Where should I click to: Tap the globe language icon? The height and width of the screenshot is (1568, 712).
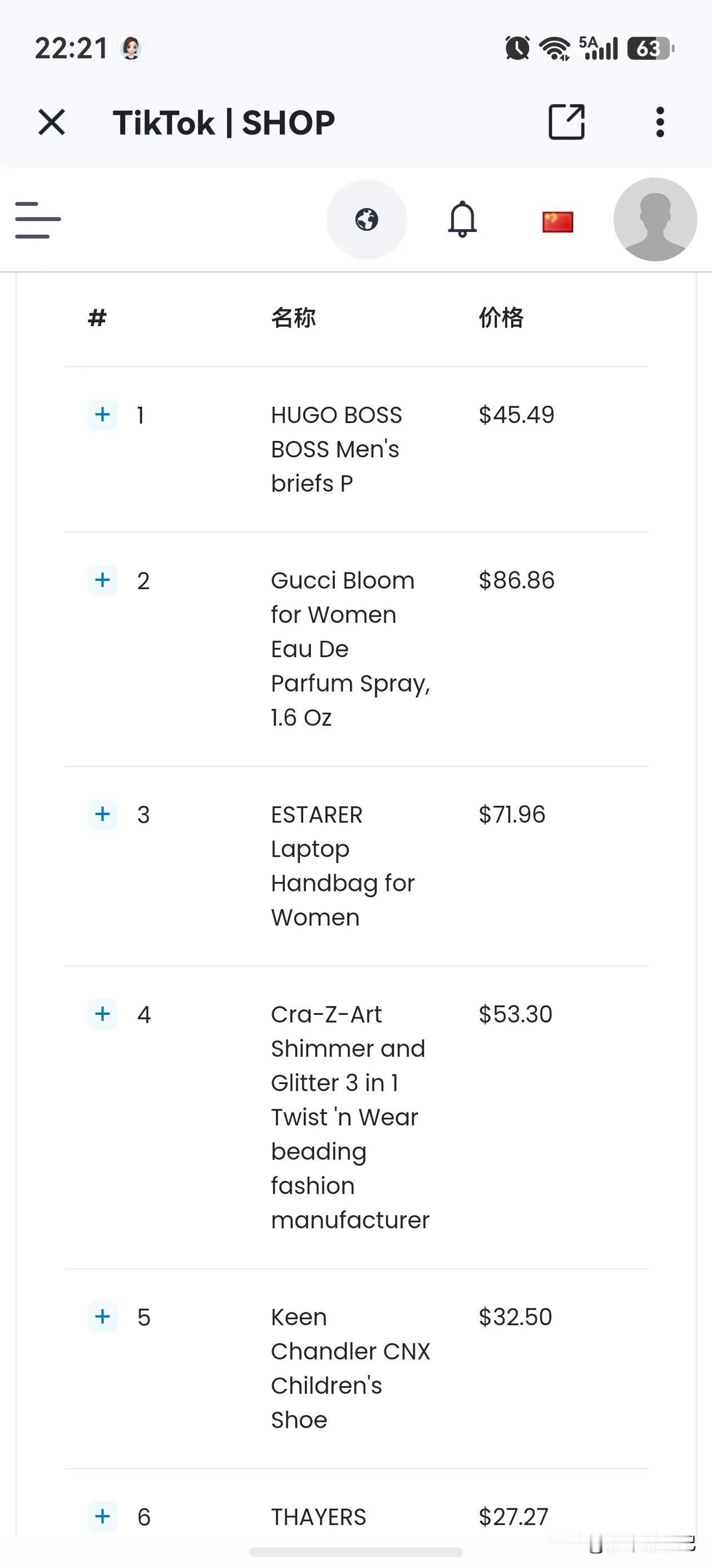[367, 219]
